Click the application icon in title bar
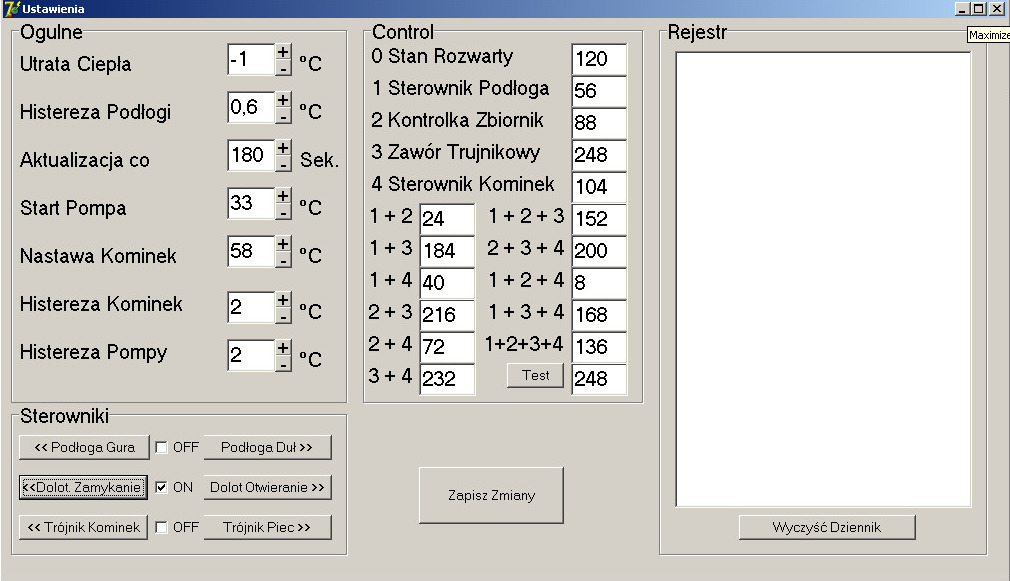 tap(11, 8)
